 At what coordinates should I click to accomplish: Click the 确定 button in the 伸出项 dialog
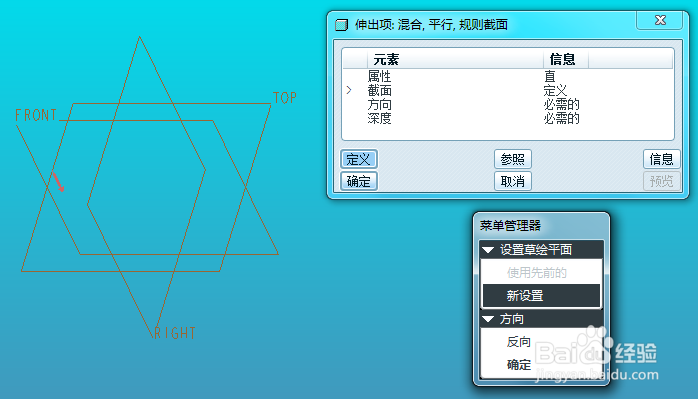tap(359, 181)
